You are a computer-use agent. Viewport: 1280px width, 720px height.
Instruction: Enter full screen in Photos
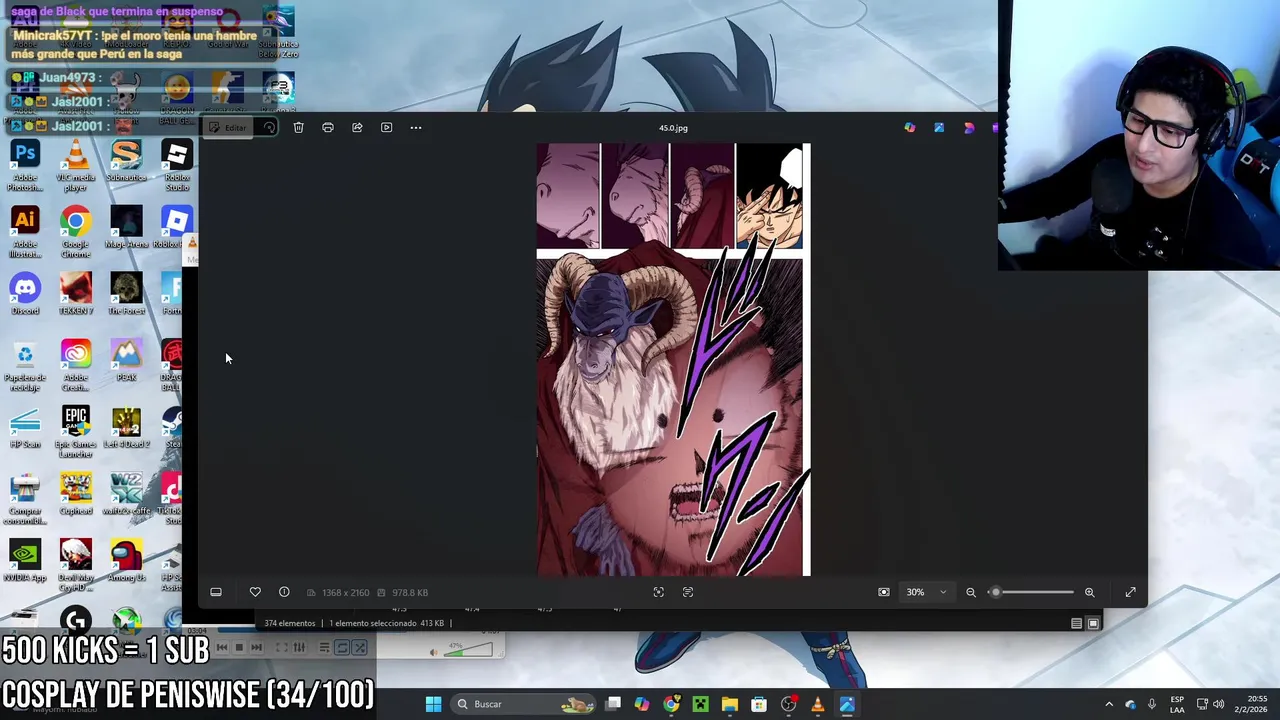click(x=1131, y=592)
